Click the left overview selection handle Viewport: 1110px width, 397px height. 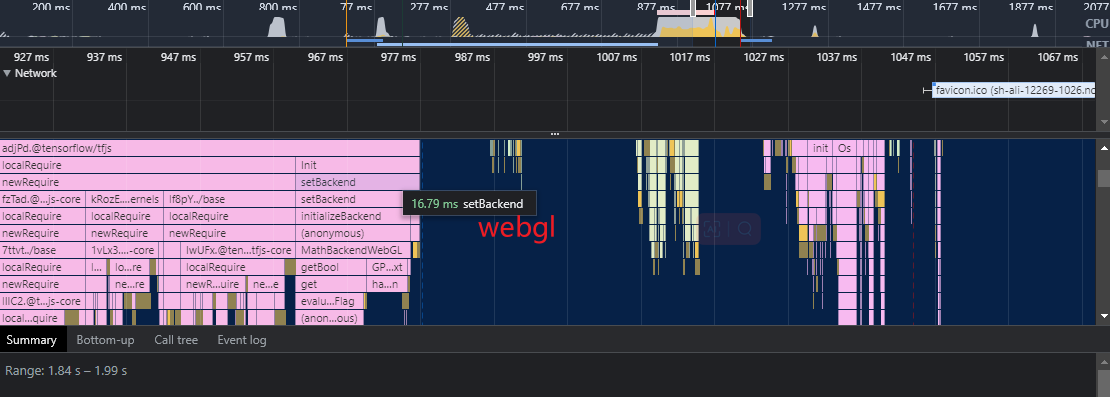pos(693,8)
